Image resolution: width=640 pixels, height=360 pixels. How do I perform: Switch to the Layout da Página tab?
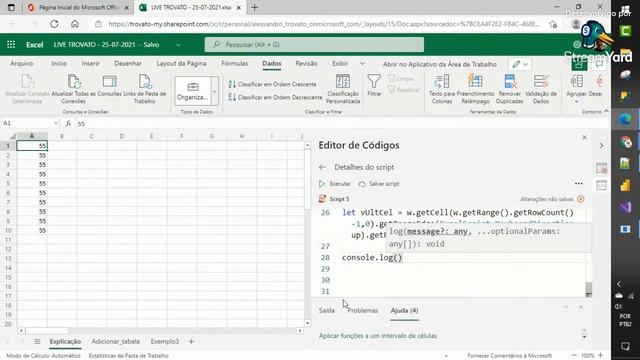coord(181,64)
